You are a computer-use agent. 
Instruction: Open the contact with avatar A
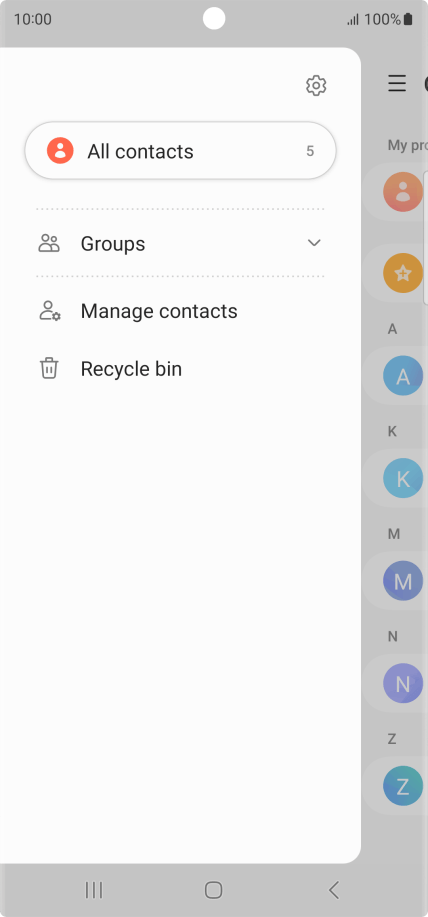(x=403, y=375)
